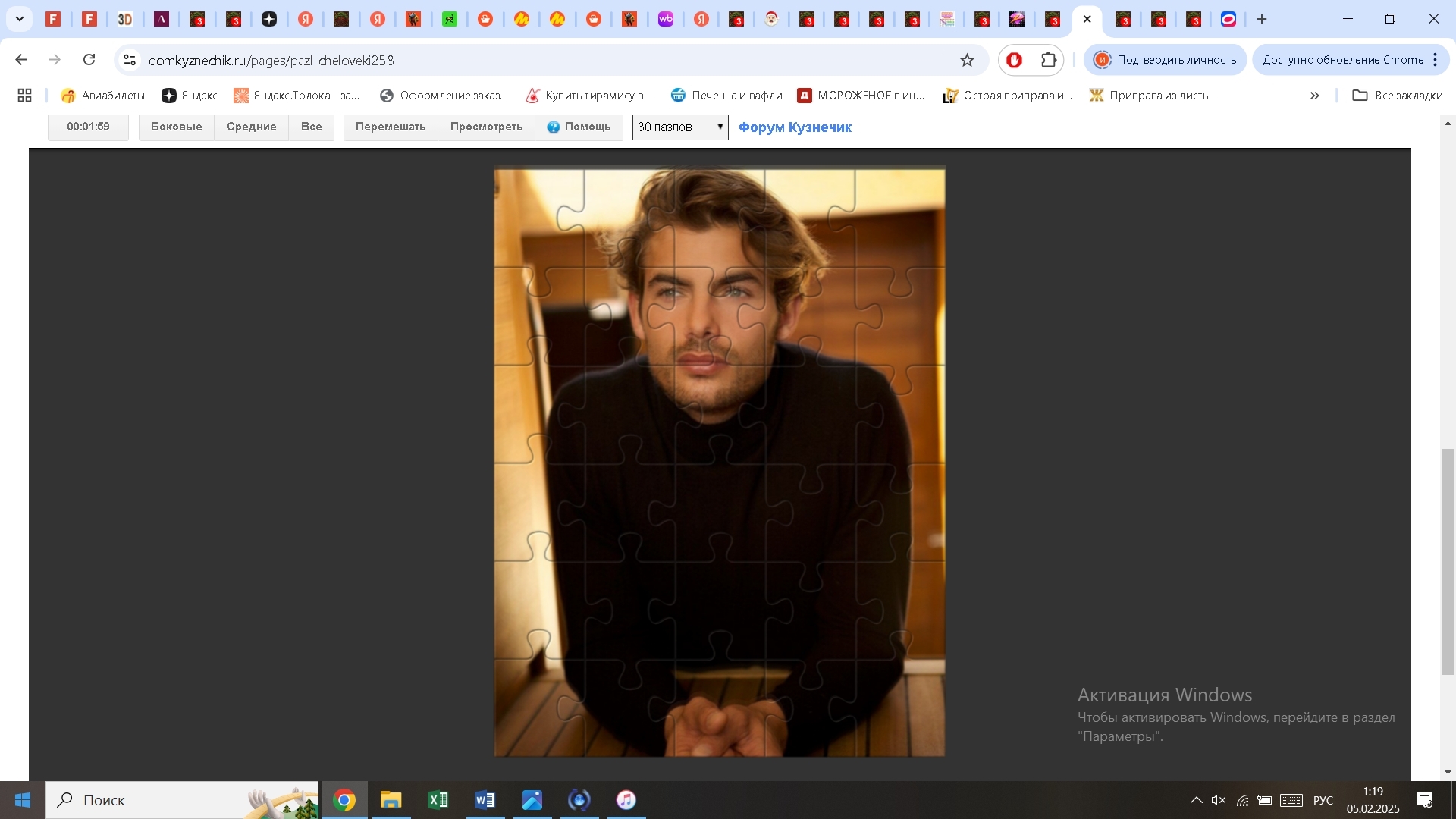This screenshot has height=819, width=1456.
Task: Open the 30 пазлов piece-count dropdown
Action: point(680,127)
